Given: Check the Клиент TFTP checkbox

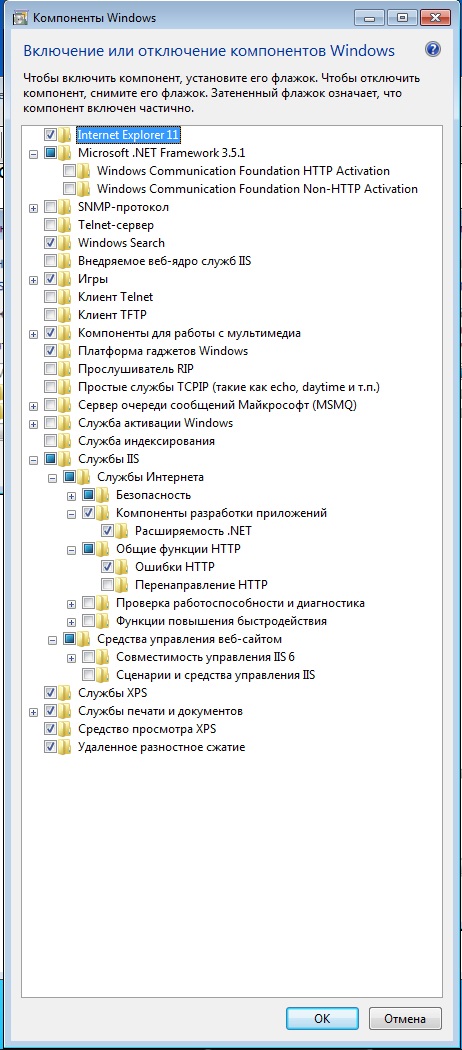Looking at the screenshot, I should (x=50, y=315).
